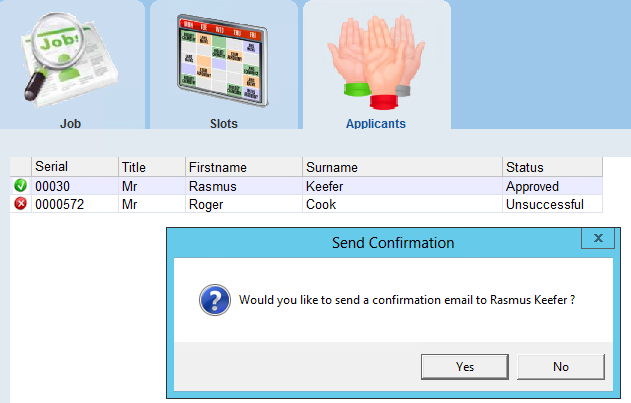Select the Applicants tab label
The image size is (631, 403).
click(x=376, y=124)
